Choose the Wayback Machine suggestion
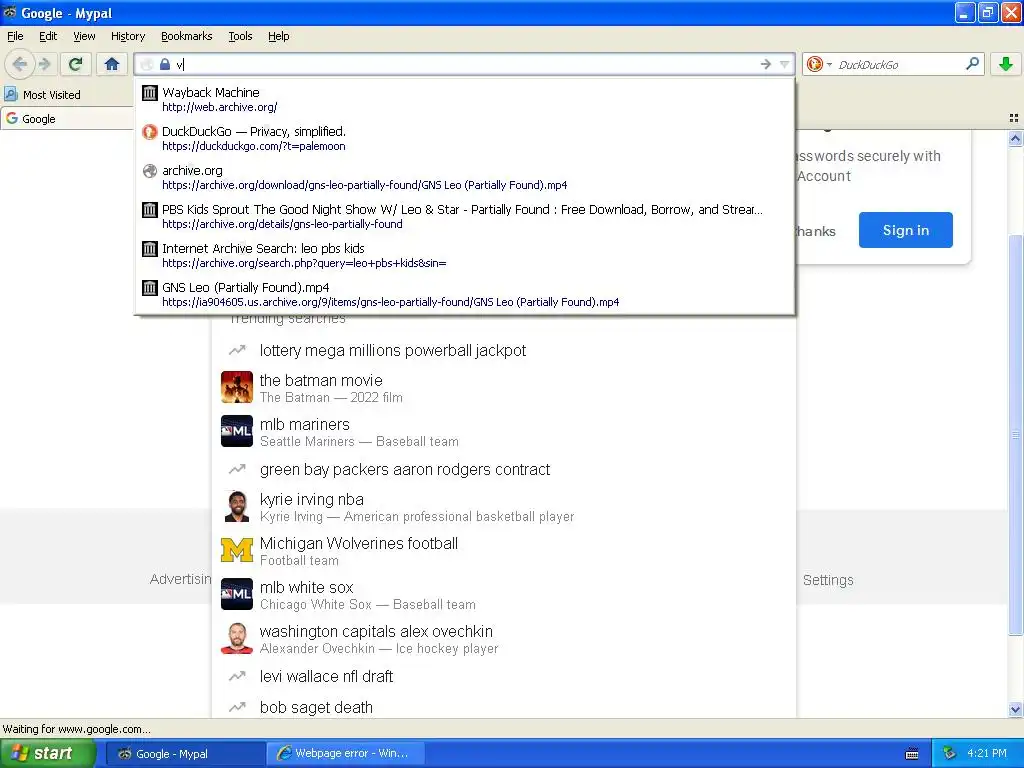 coord(464,99)
